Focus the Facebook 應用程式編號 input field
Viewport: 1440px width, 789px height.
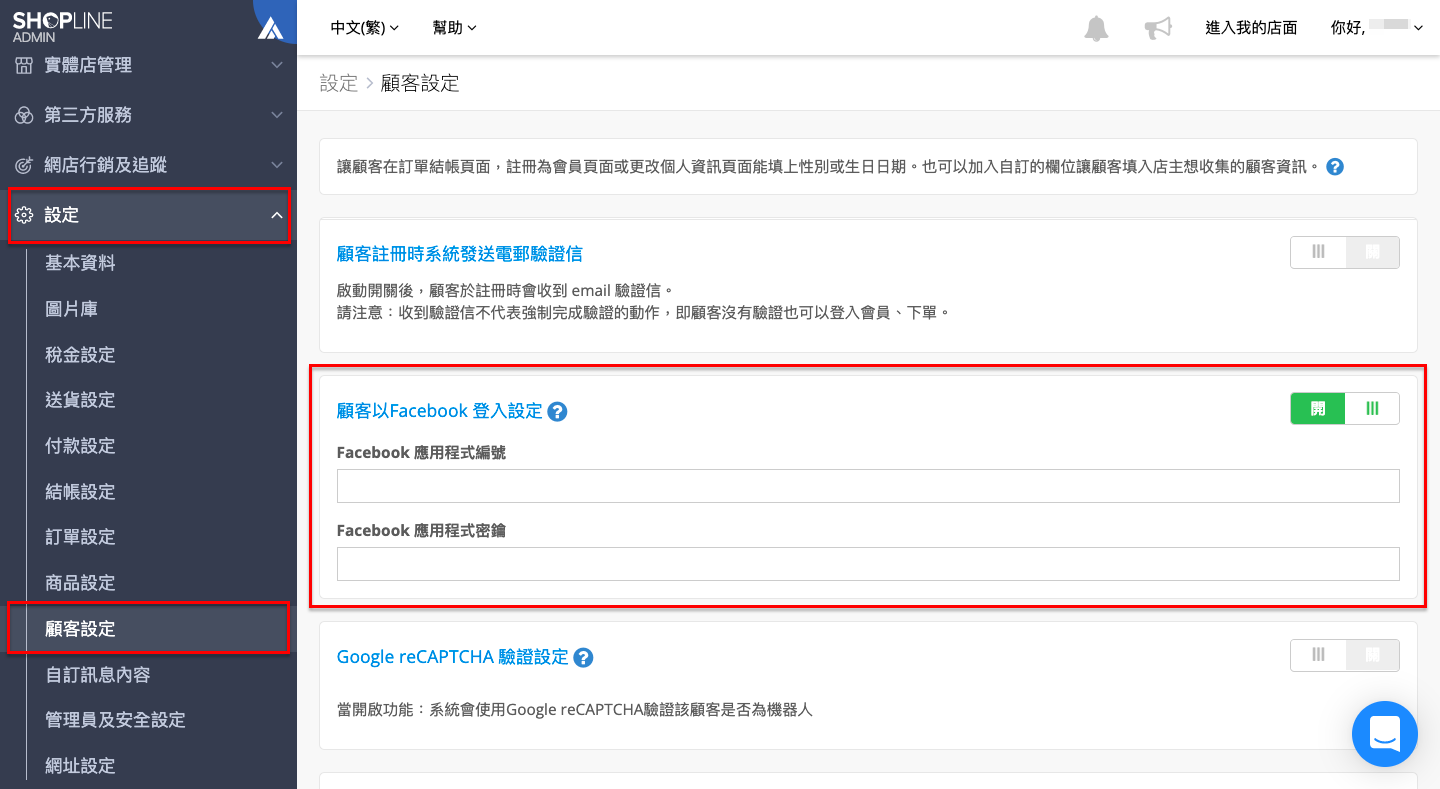point(868,486)
